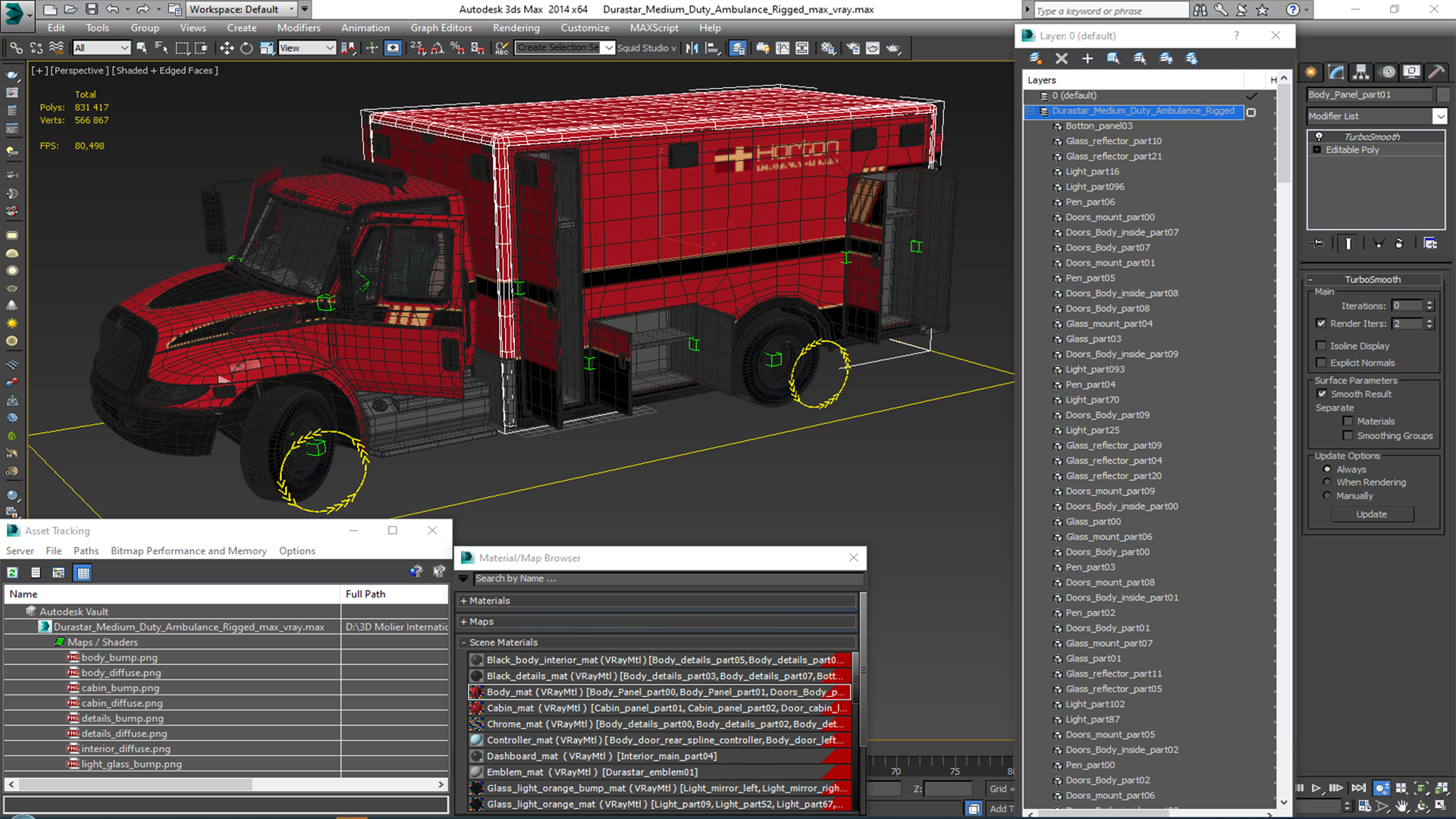Open the Graph Editors menu
The height and width of the screenshot is (819, 1456).
pos(441,28)
